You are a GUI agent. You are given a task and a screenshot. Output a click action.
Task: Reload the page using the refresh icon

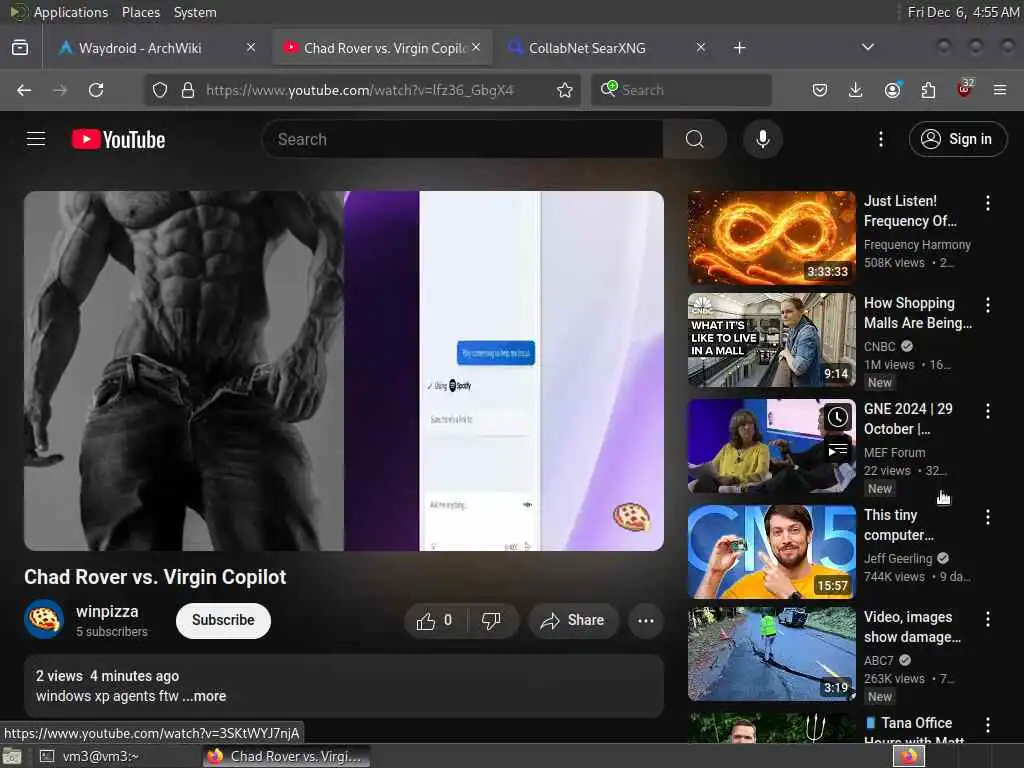click(x=96, y=90)
